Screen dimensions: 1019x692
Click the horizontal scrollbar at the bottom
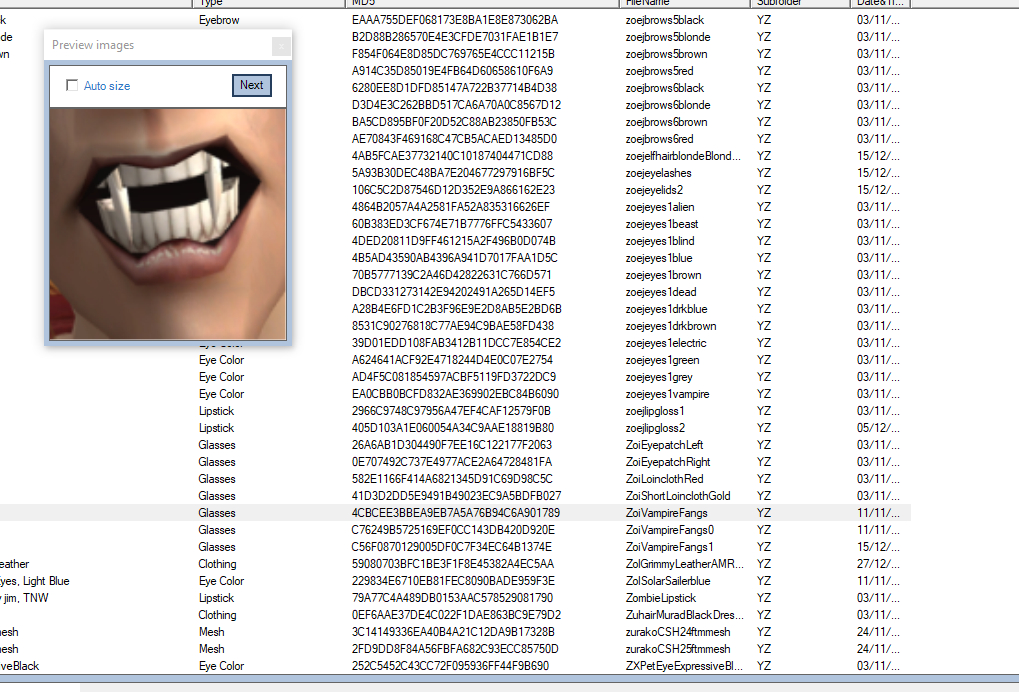click(500, 685)
